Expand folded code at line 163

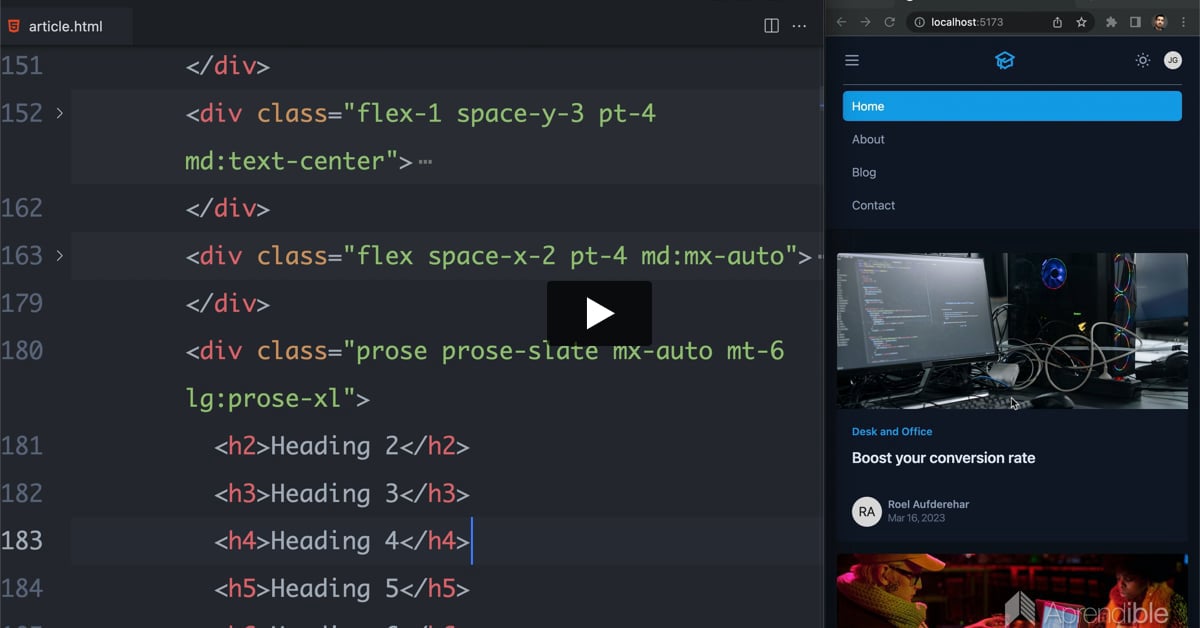[x=59, y=256]
